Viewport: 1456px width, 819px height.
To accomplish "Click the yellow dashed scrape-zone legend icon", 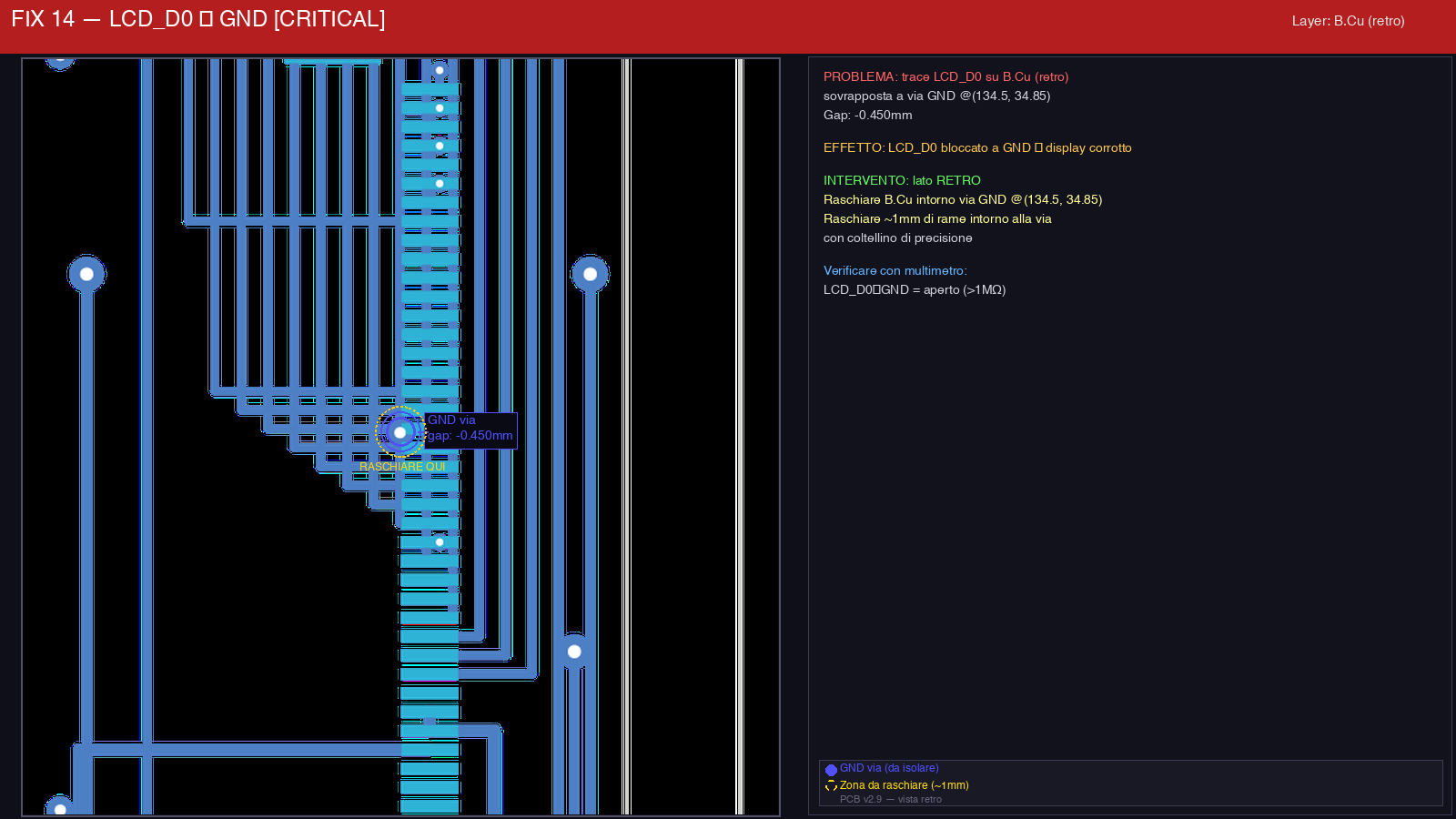I will [x=831, y=786].
